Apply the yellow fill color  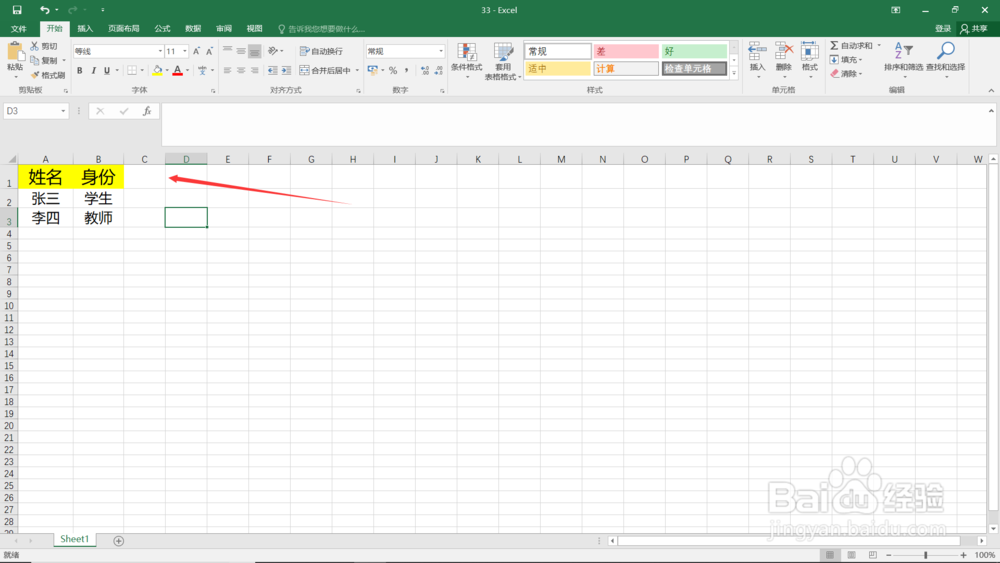click(x=157, y=71)
